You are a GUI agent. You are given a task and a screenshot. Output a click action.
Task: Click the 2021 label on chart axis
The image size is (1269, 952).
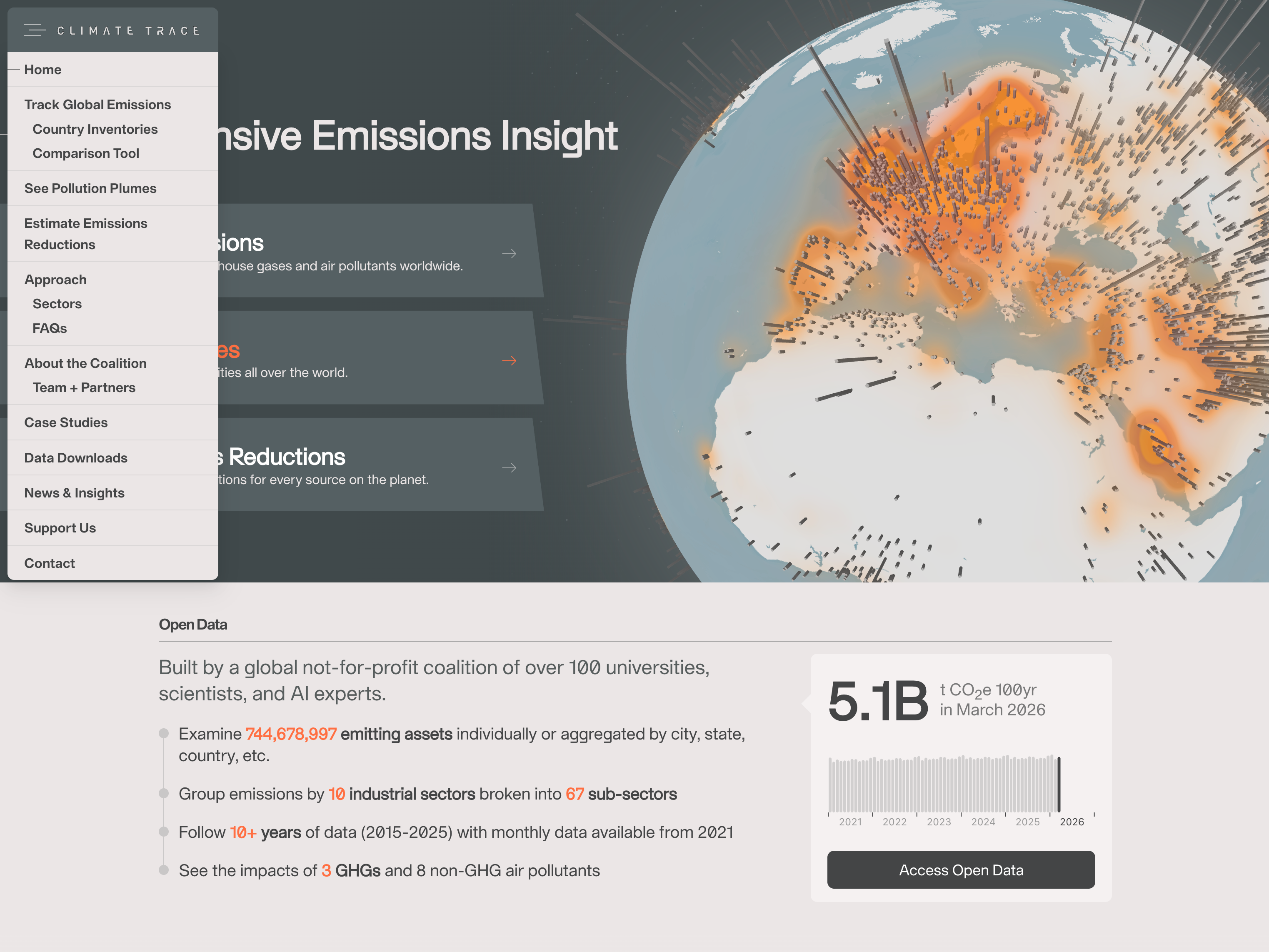tap(850, 822)
